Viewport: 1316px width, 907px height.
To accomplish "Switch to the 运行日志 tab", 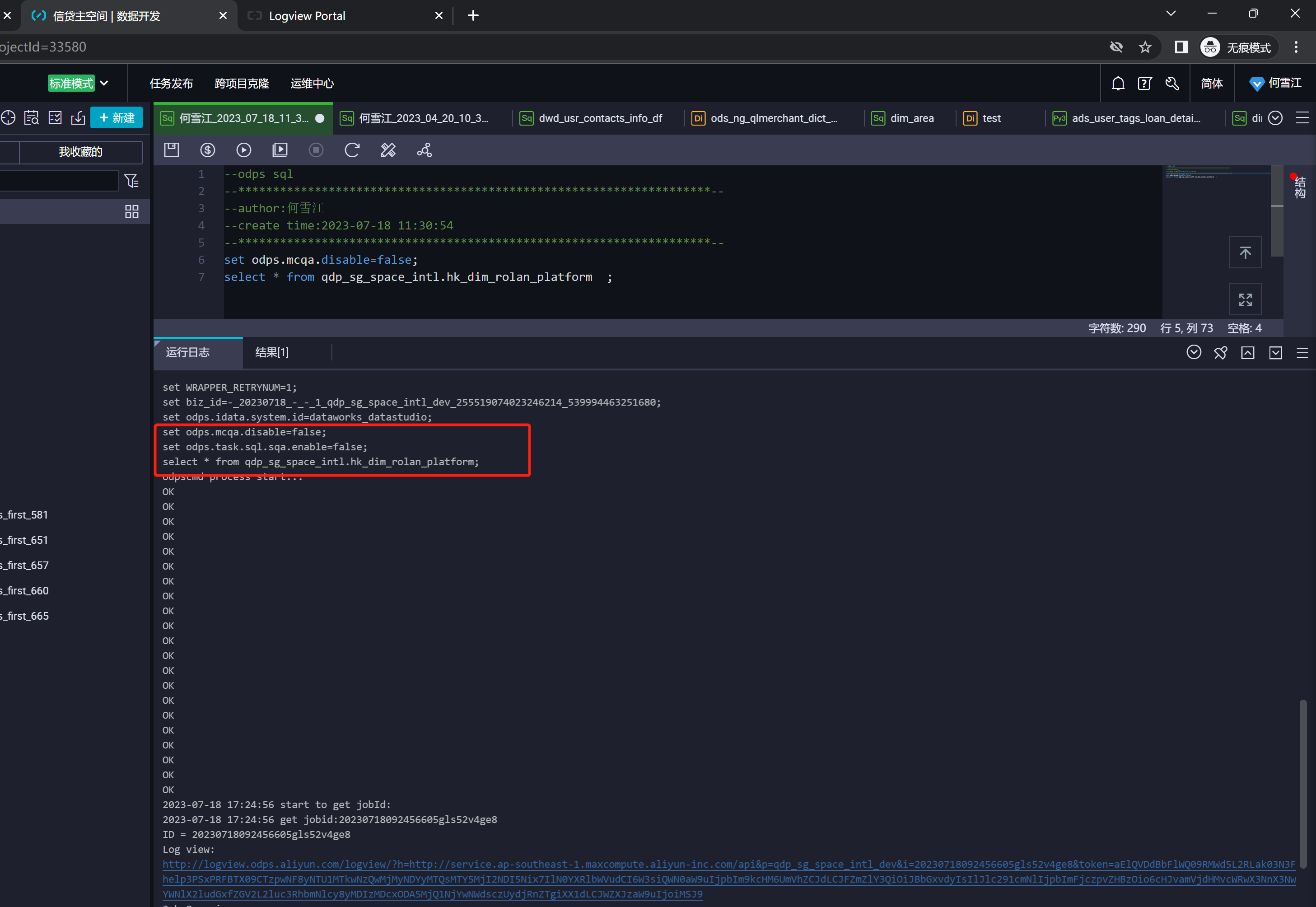I will (198, 353).
